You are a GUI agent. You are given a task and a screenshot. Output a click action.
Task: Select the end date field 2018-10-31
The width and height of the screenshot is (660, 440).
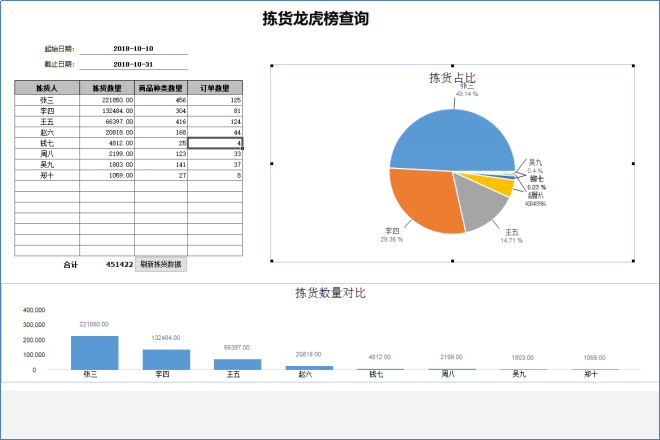click(x=133, y=64)
